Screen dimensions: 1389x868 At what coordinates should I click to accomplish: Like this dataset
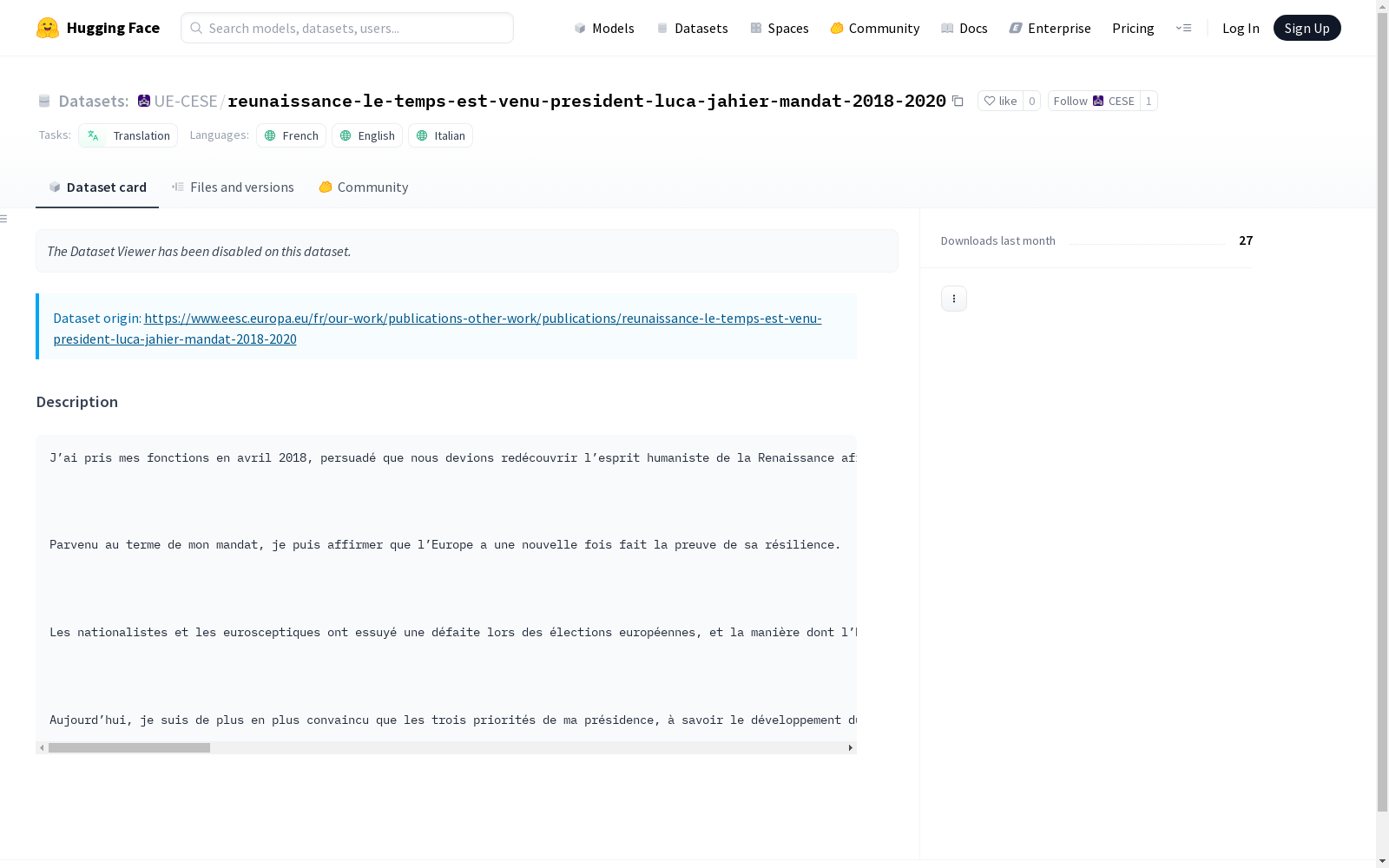(1000, 101)
